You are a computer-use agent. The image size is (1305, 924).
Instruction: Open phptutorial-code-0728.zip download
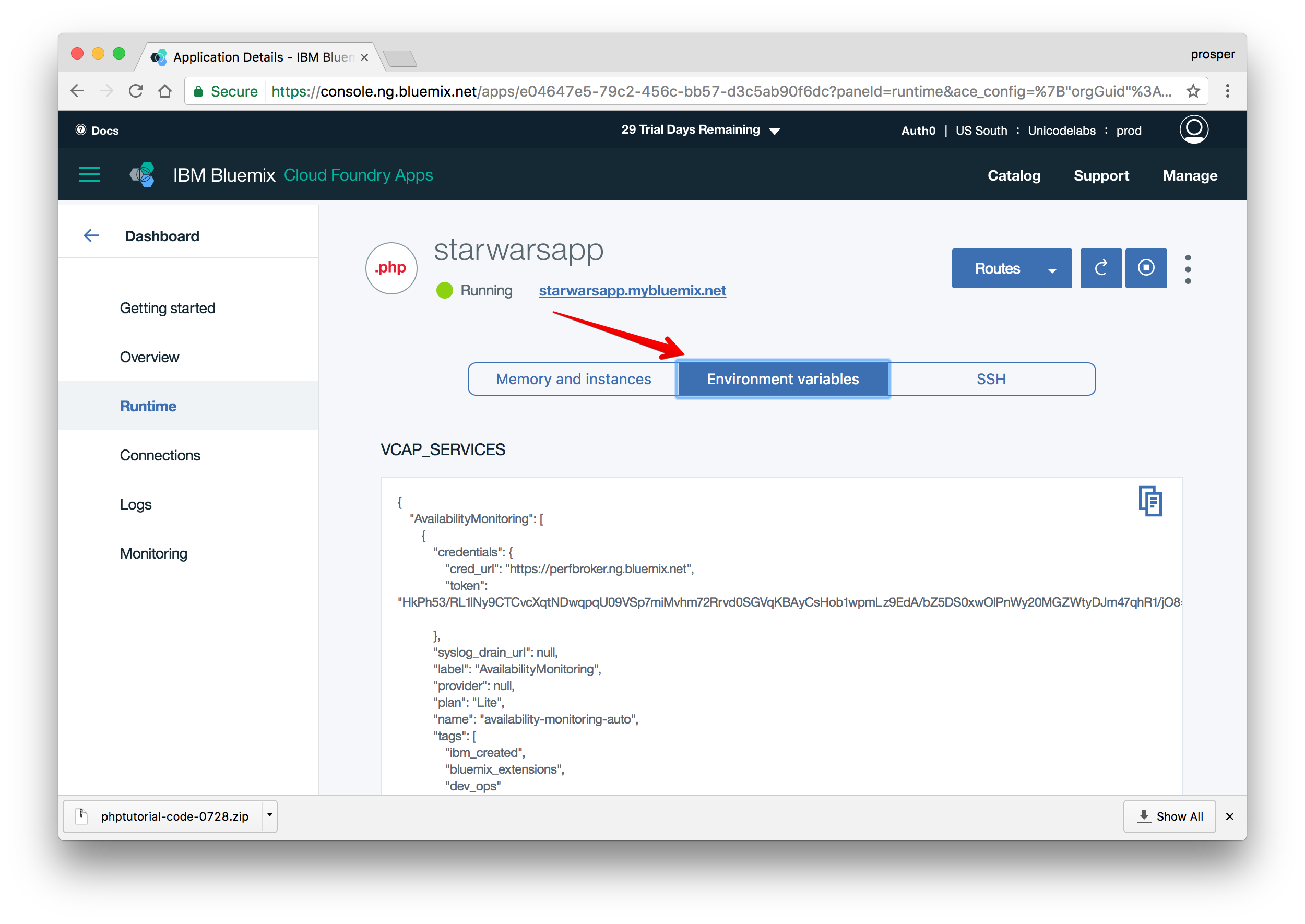pyautogui.click(x=164, y=816)
